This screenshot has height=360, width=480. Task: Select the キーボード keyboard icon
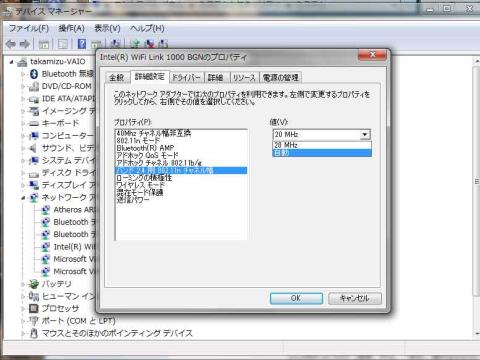[x=34, y=123]
